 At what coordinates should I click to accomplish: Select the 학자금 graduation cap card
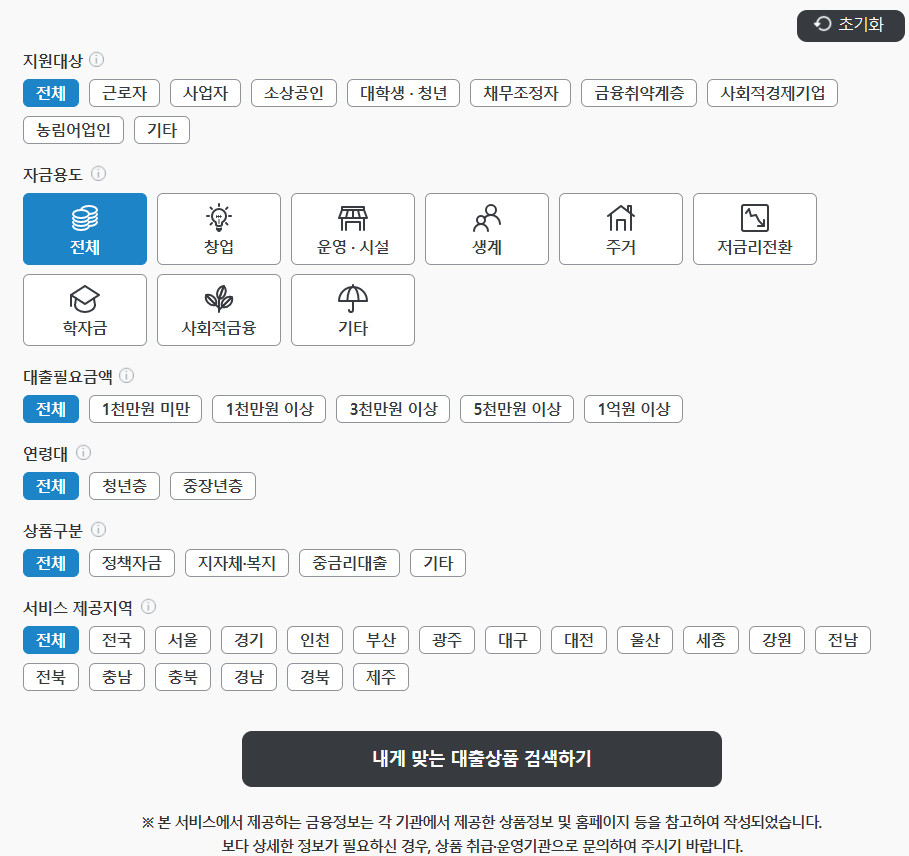(85, 310)
